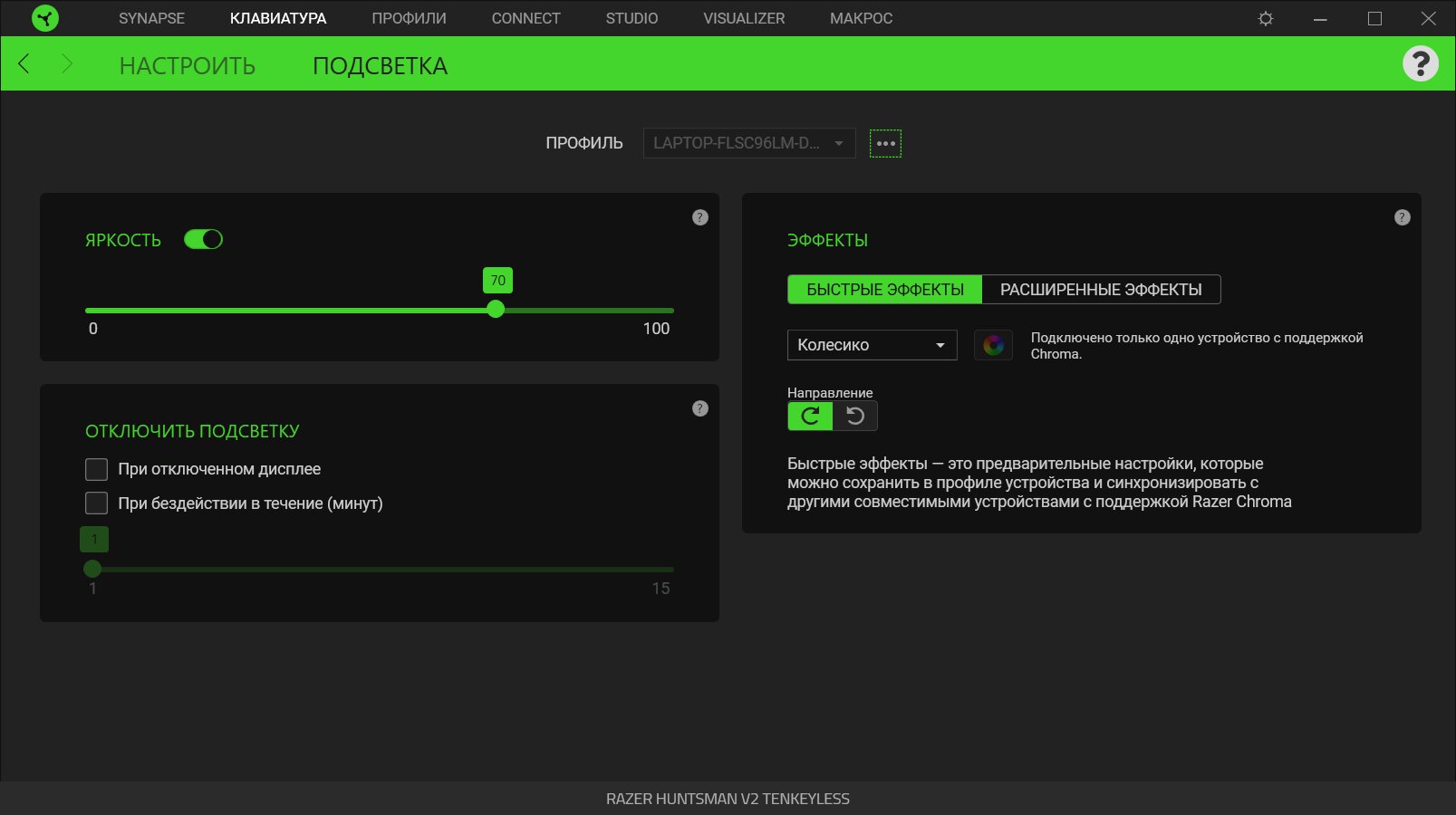Minimize the Synapse window
The width and height of the screenshot is (1456, 815).
[1320, 18]
